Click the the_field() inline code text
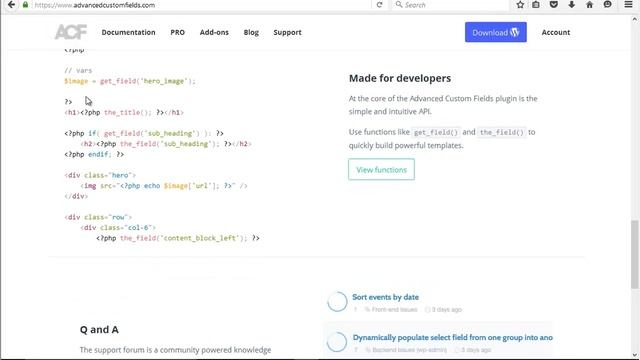Image resolution: width=640 pixels, height=360 pixels. 501,132
